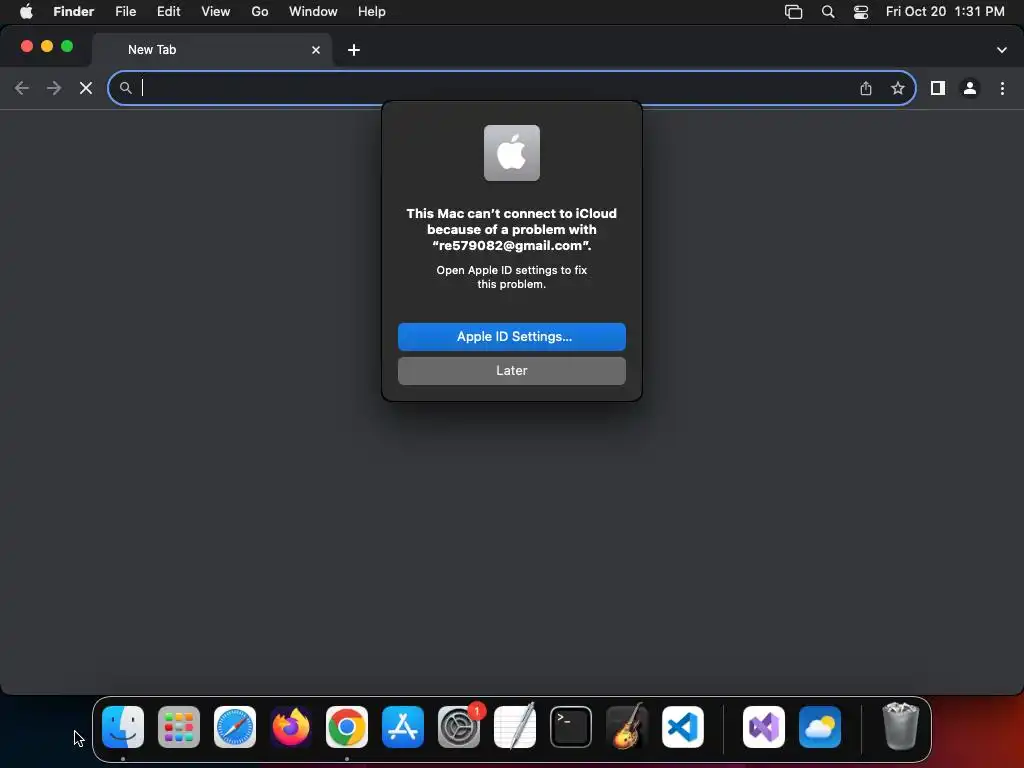Open Visual Studio from the Dock

[x=763, y=727]
